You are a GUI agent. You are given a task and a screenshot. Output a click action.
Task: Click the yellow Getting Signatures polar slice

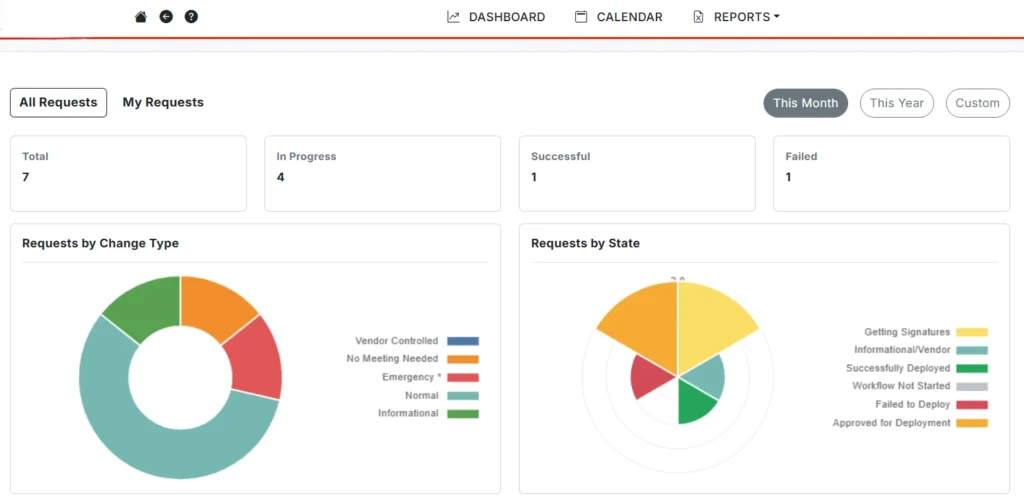tap(712, 323)
